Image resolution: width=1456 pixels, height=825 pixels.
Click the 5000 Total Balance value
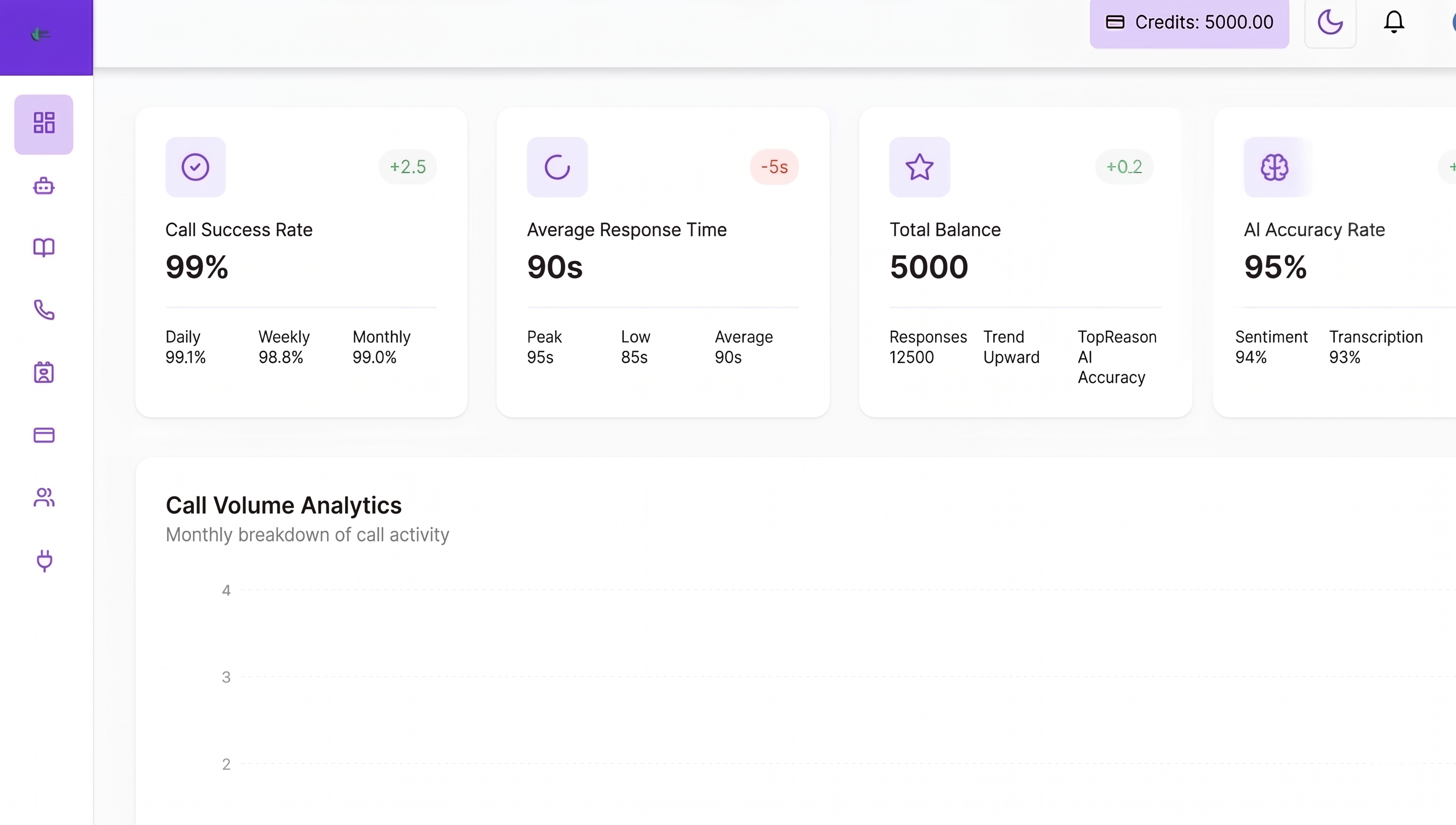point(929,267)
